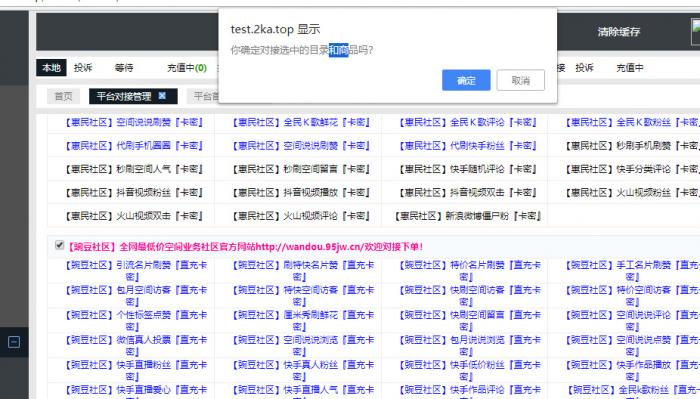Open 豌豆社区 微信真人投票 item
The image size is (700, 399).
[136, 345]
